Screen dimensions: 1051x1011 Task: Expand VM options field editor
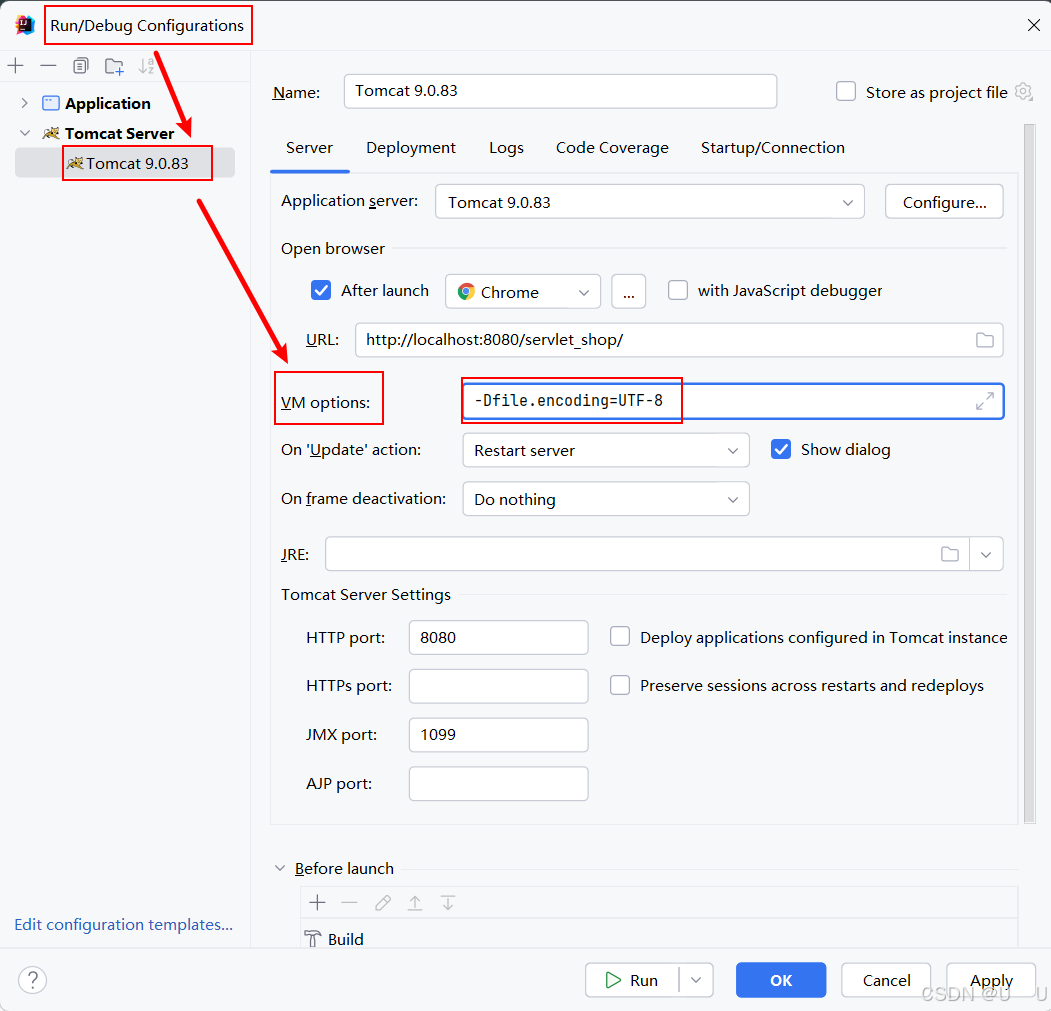point(985,401)
